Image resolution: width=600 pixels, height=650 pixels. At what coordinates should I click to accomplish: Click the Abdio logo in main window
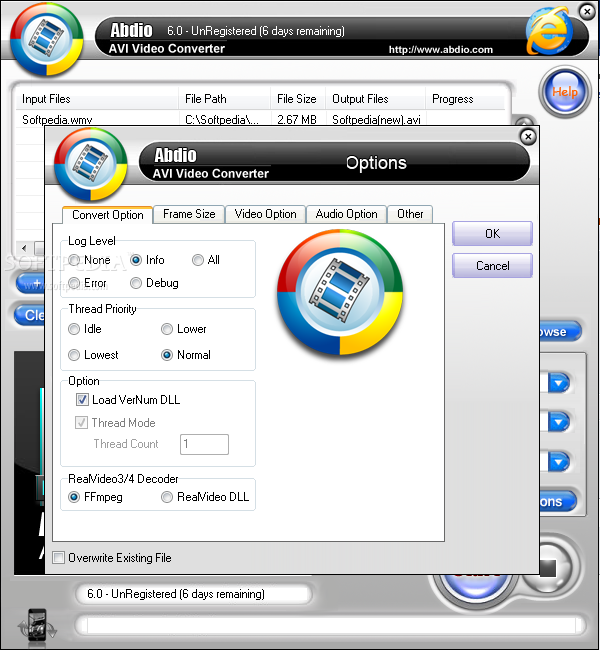click(x=46, y=39)
